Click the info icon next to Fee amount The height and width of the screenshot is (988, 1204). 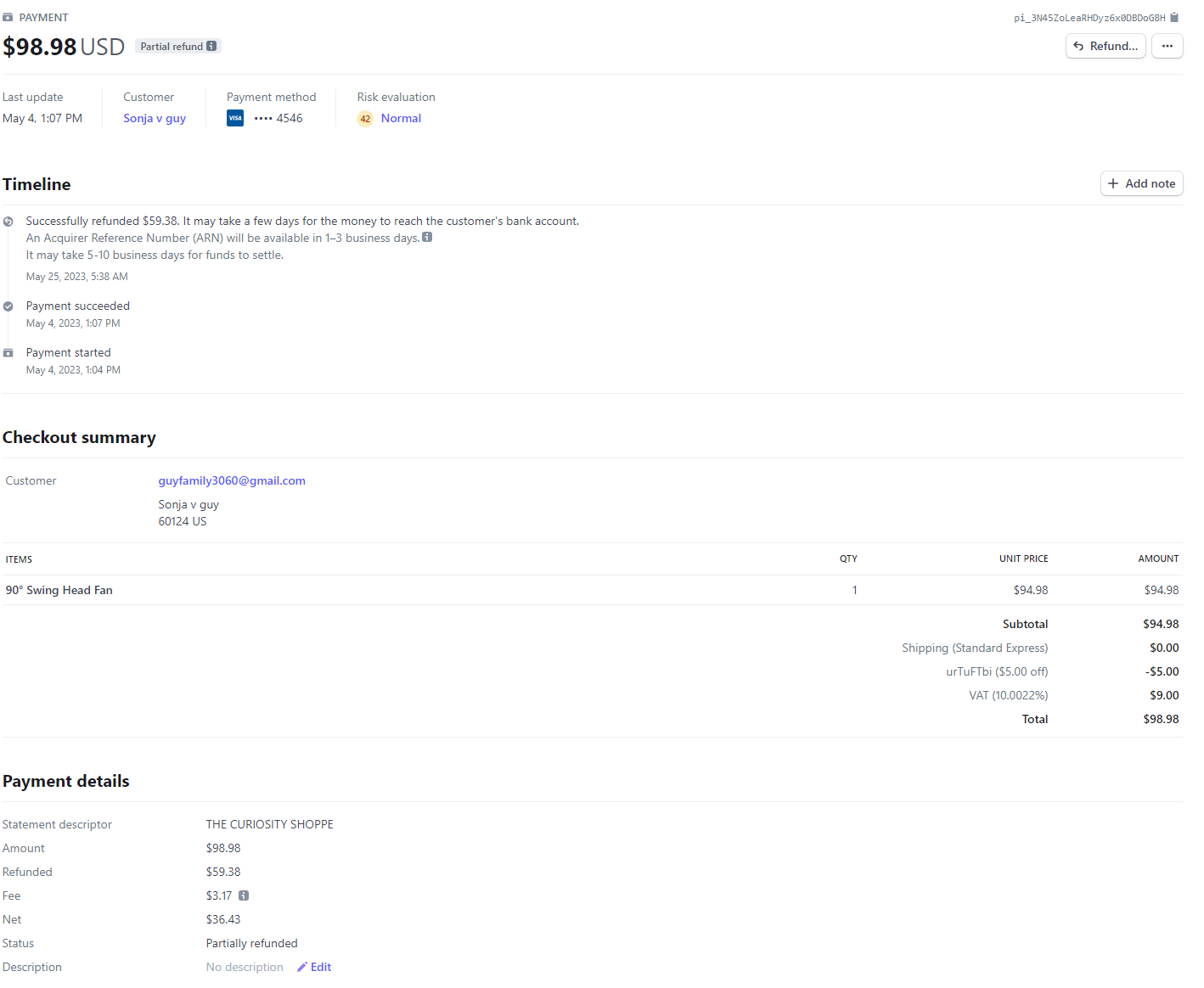point(244,896)
